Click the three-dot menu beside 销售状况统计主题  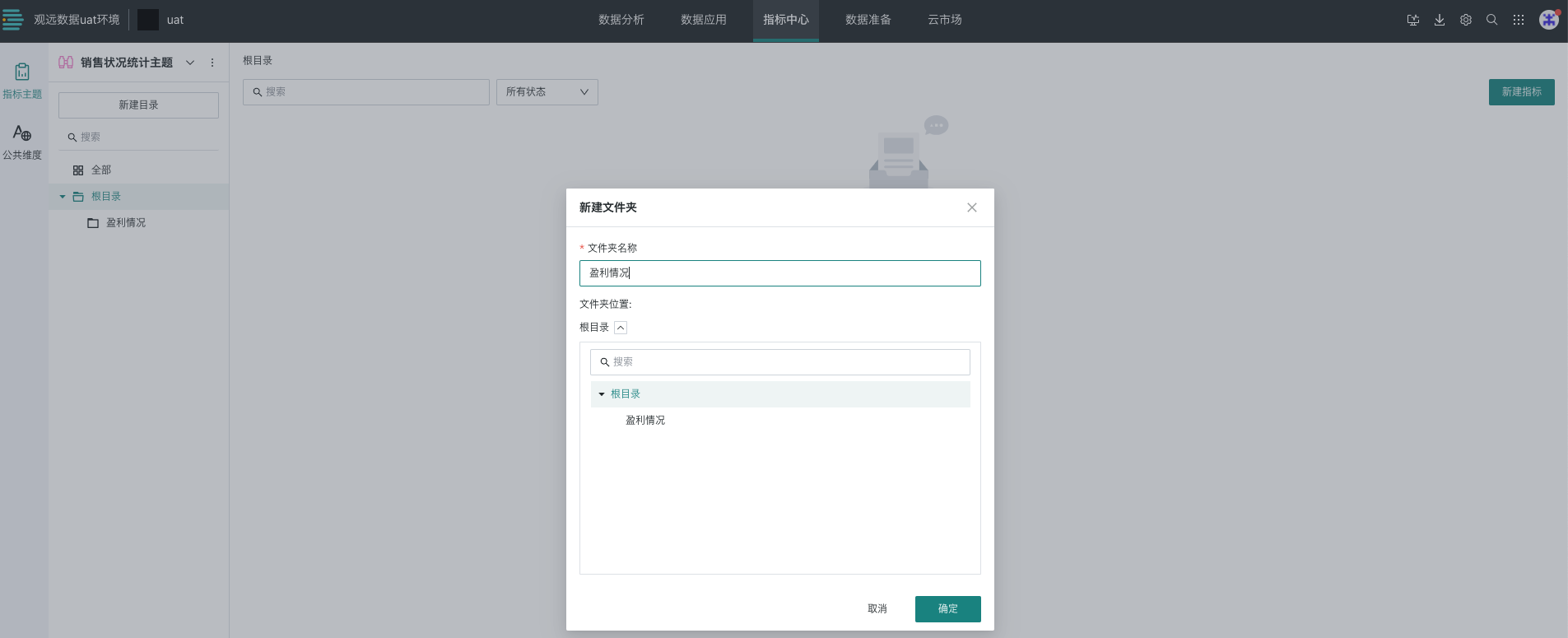[x=212, y=63]
